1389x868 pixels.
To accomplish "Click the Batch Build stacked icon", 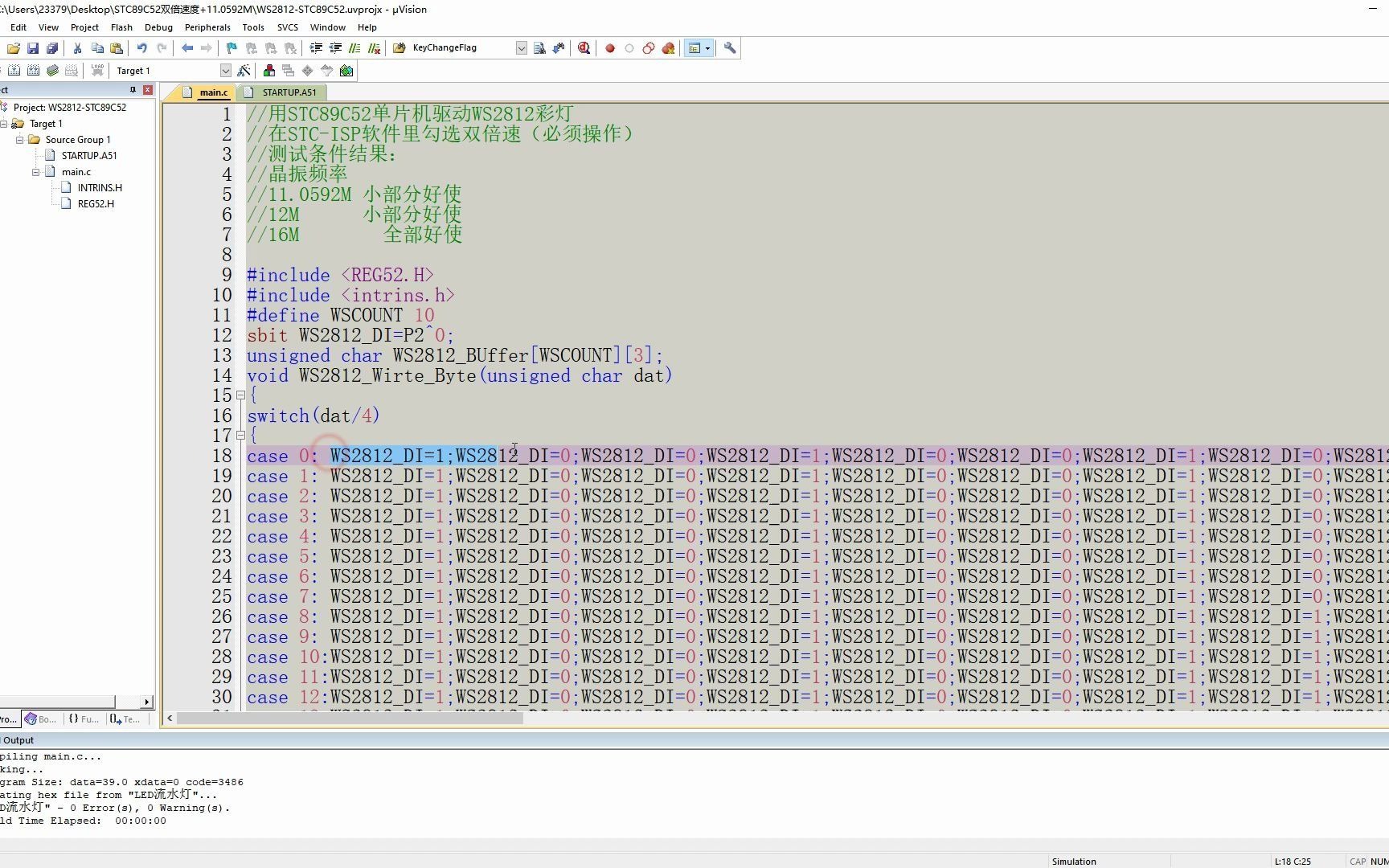I will pyautogui.click(x=52, y=71).
